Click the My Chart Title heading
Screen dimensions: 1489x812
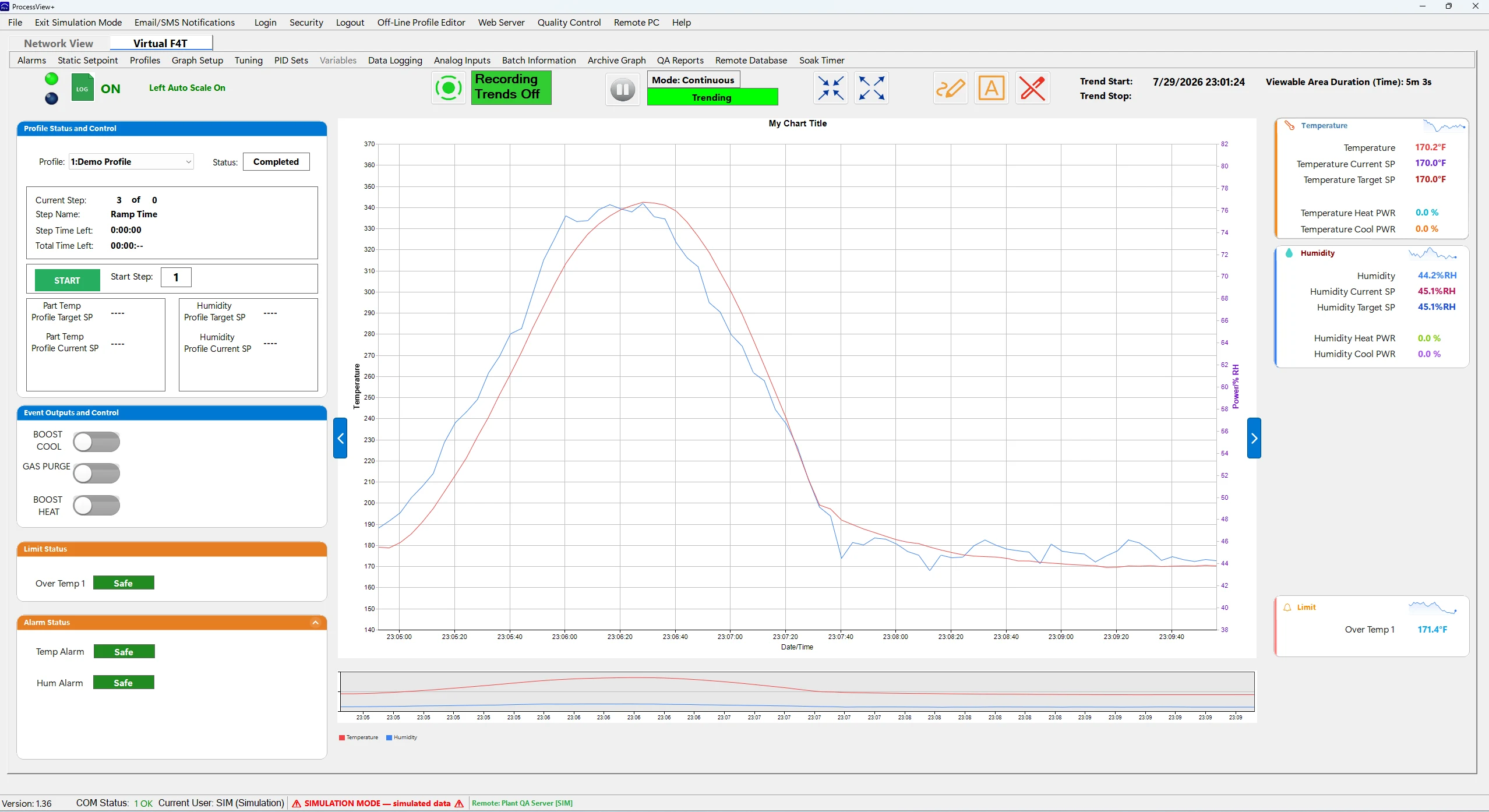(x=798, y=123)
